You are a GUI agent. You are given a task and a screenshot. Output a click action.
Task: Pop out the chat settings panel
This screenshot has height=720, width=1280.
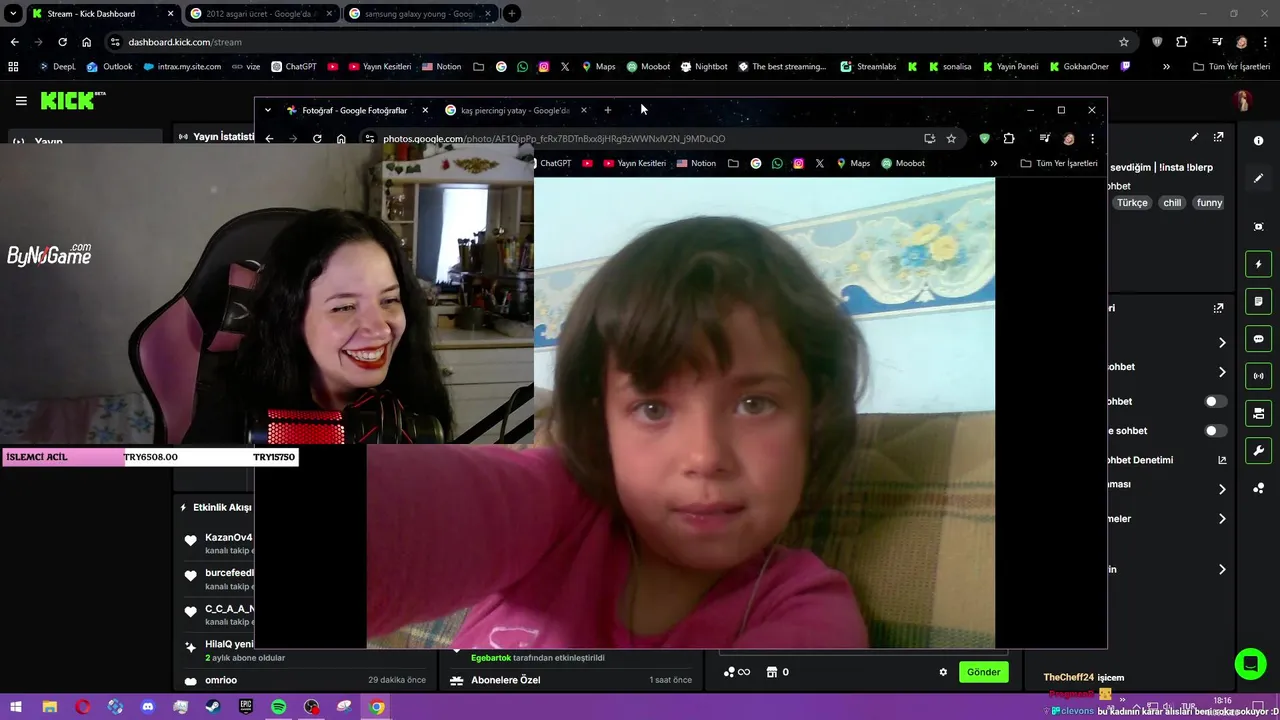(1219, 308)
